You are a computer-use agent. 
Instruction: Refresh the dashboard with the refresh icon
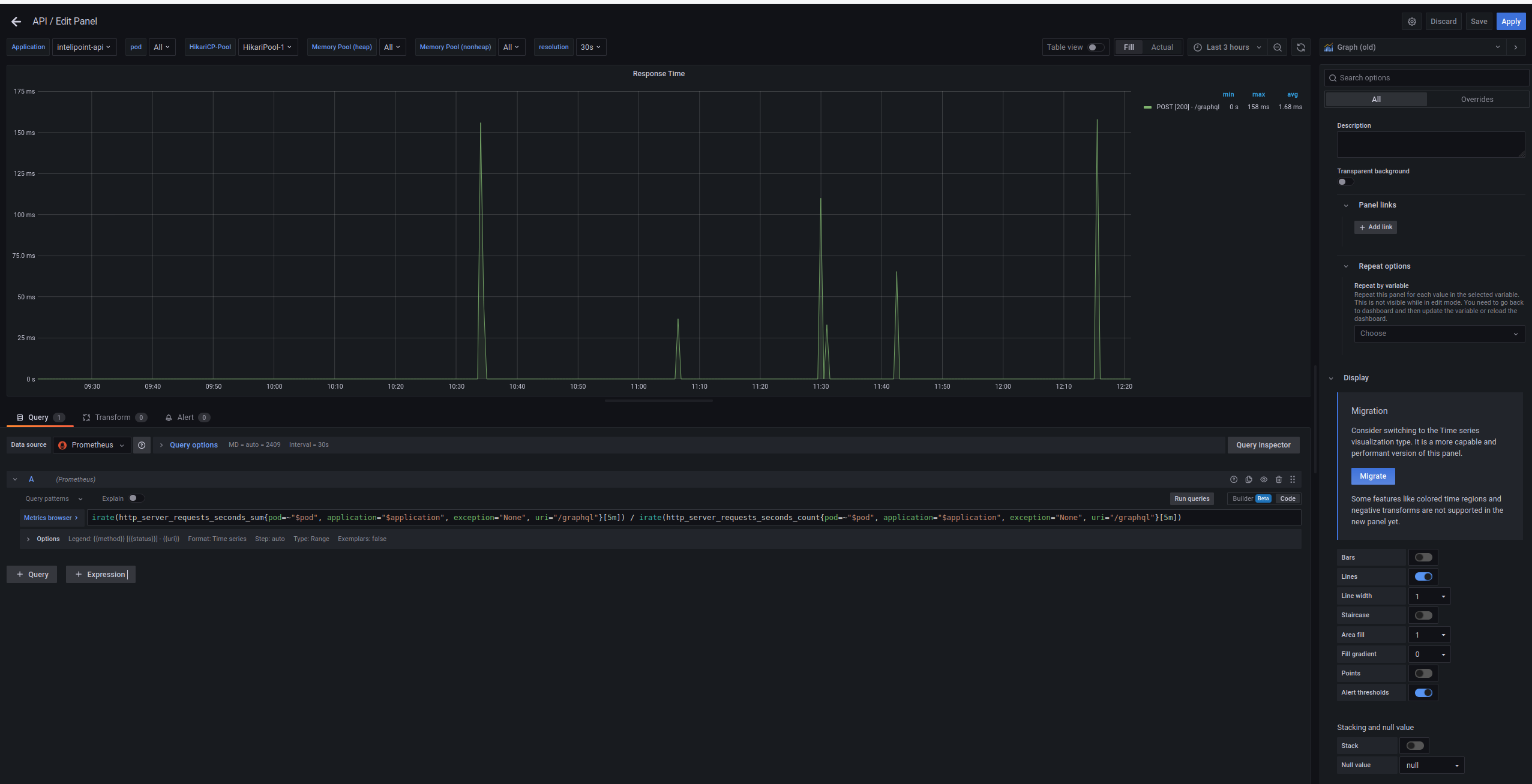coord(1300,47)
